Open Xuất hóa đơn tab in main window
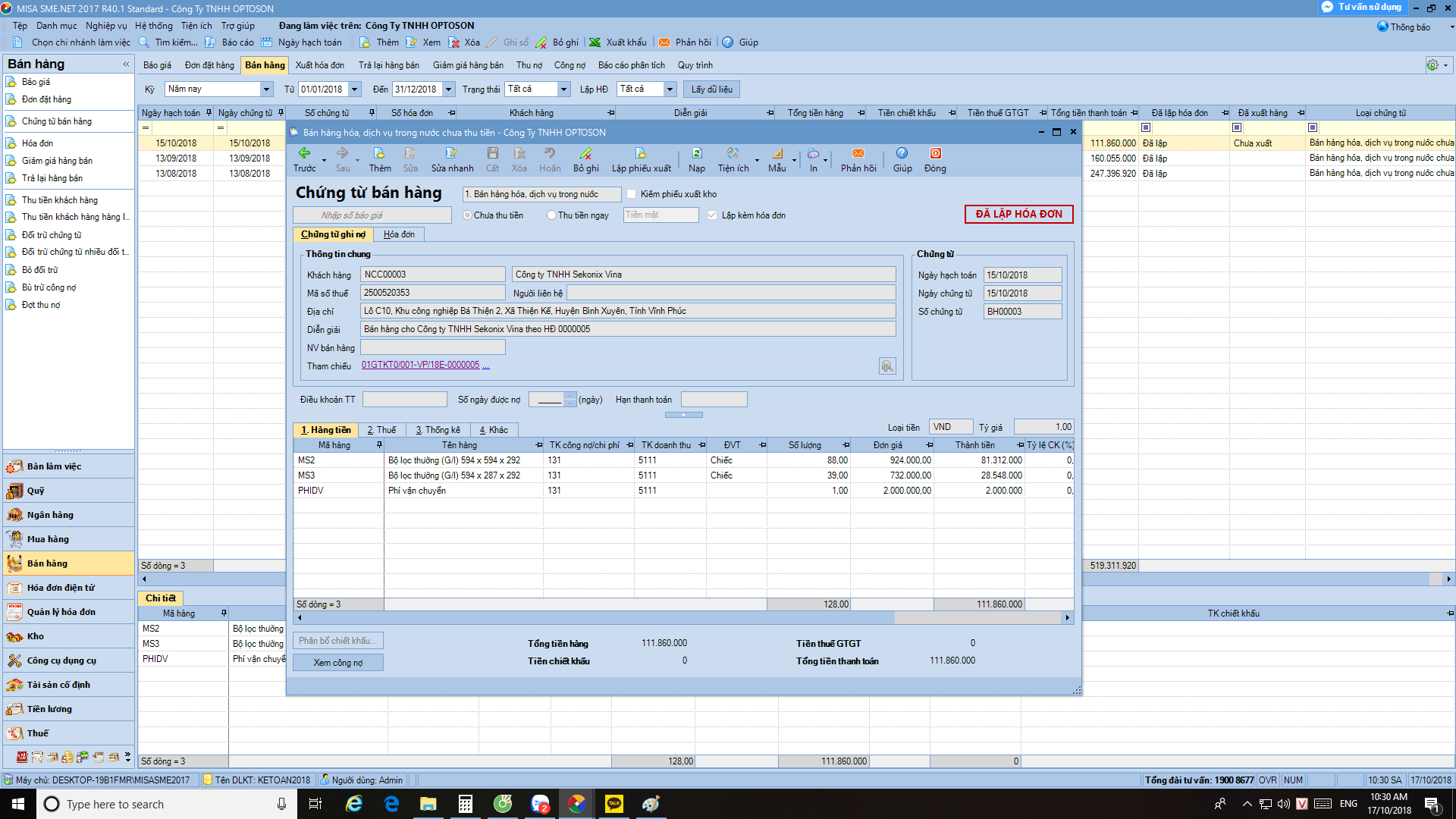Image resolution: width=1456 pixels, height=819 pixels. (x=319, y=65)
